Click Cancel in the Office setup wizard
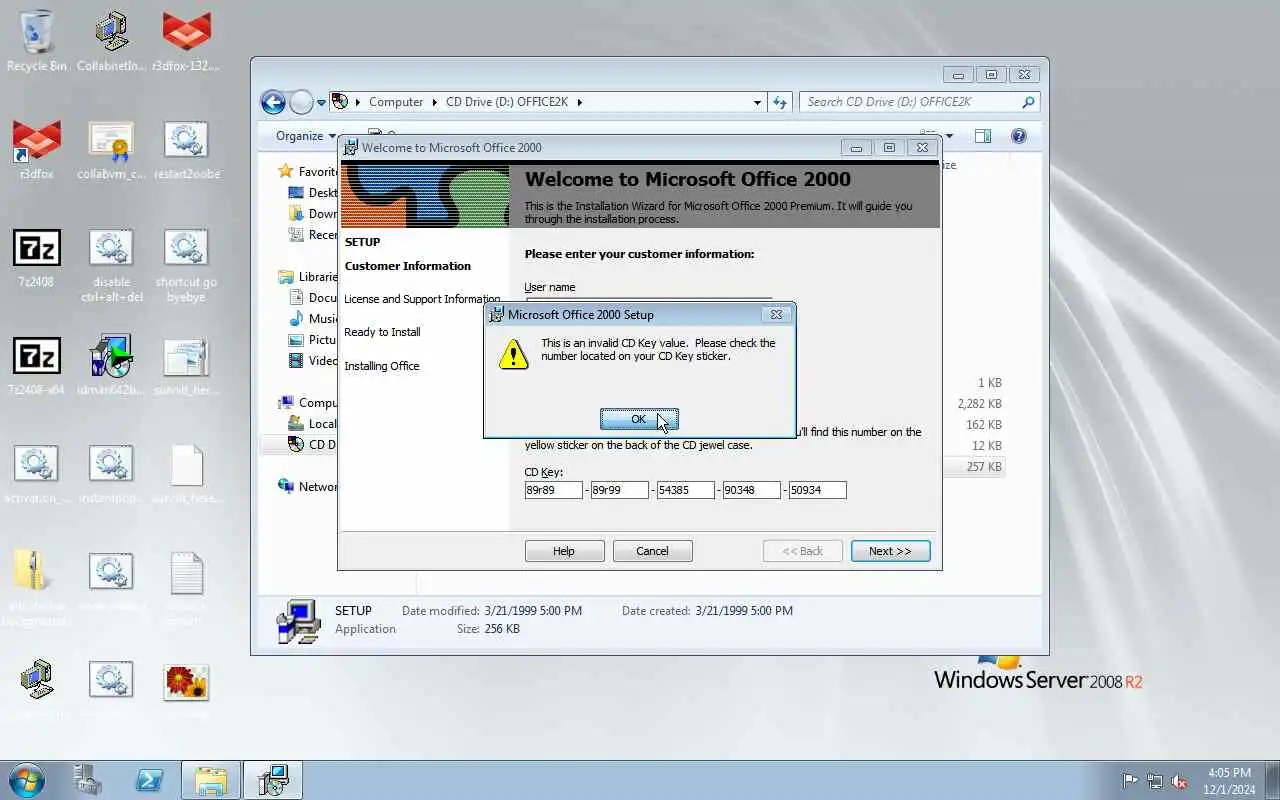This screenshot has height=800, width=1280. (652, 551)
